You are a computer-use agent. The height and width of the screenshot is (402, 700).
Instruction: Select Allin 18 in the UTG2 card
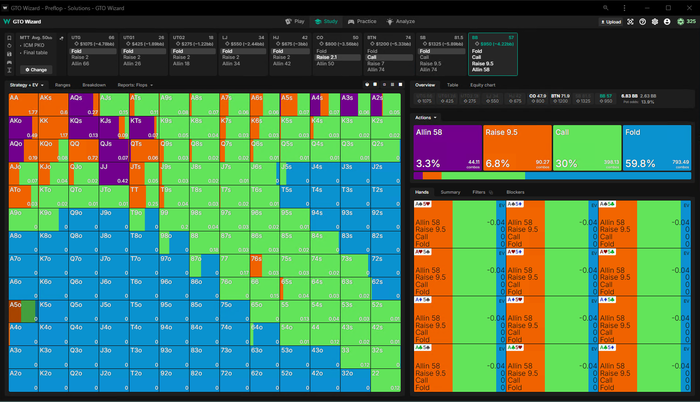192,64
